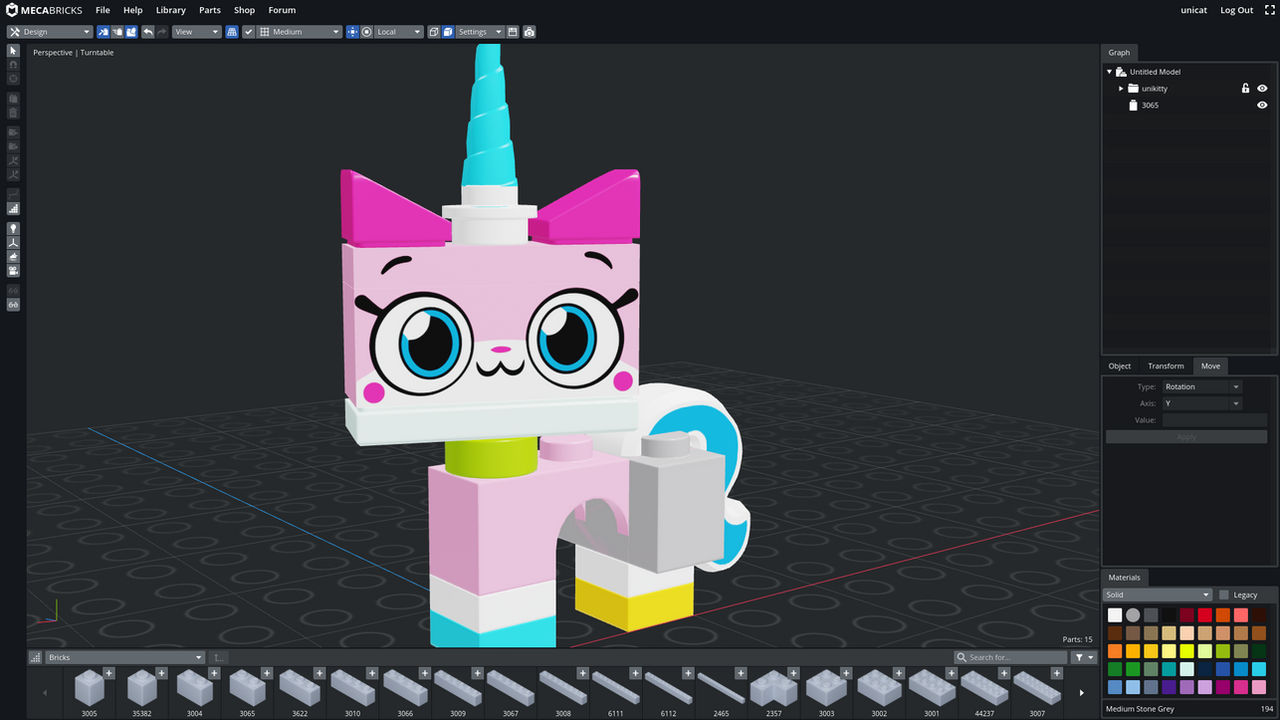The width and height of the screenshot is (1280, 720).
Task: Click the move gizmo icon before Local
Action: point(352,32)
